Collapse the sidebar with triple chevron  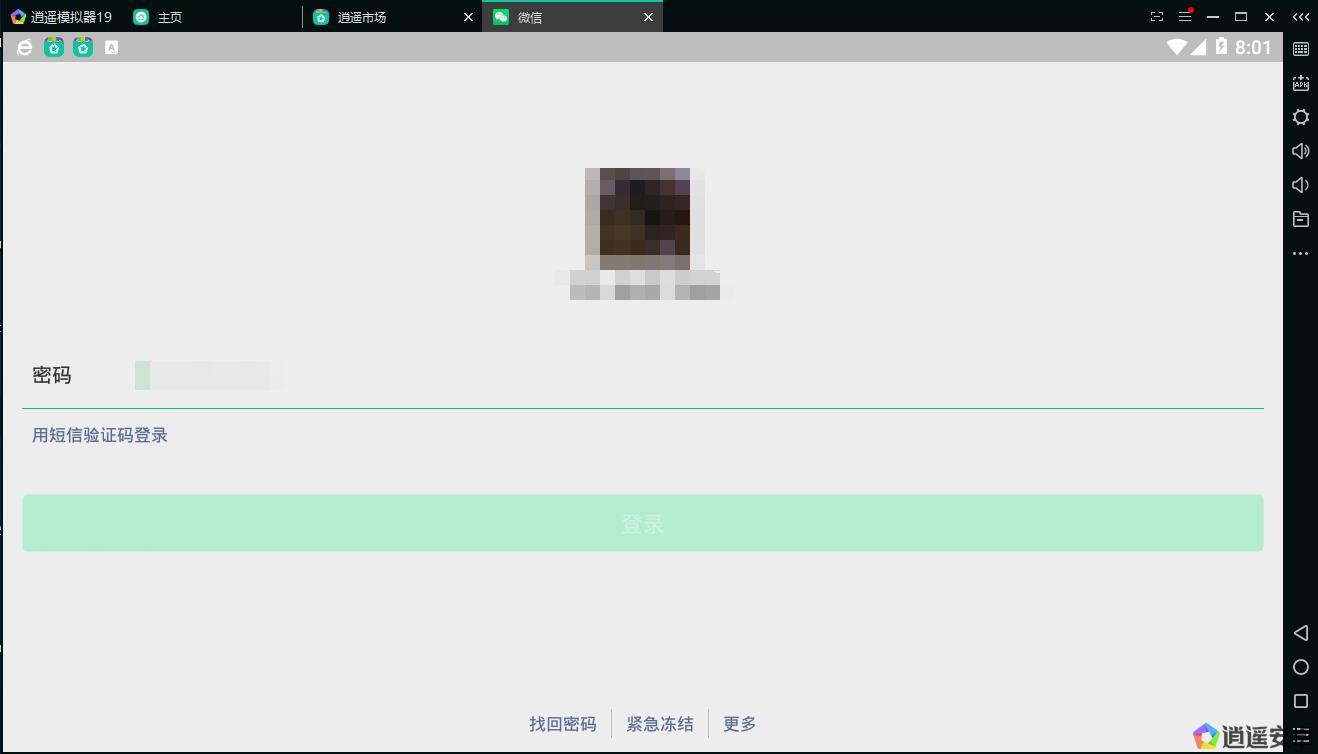(1300, 17)
